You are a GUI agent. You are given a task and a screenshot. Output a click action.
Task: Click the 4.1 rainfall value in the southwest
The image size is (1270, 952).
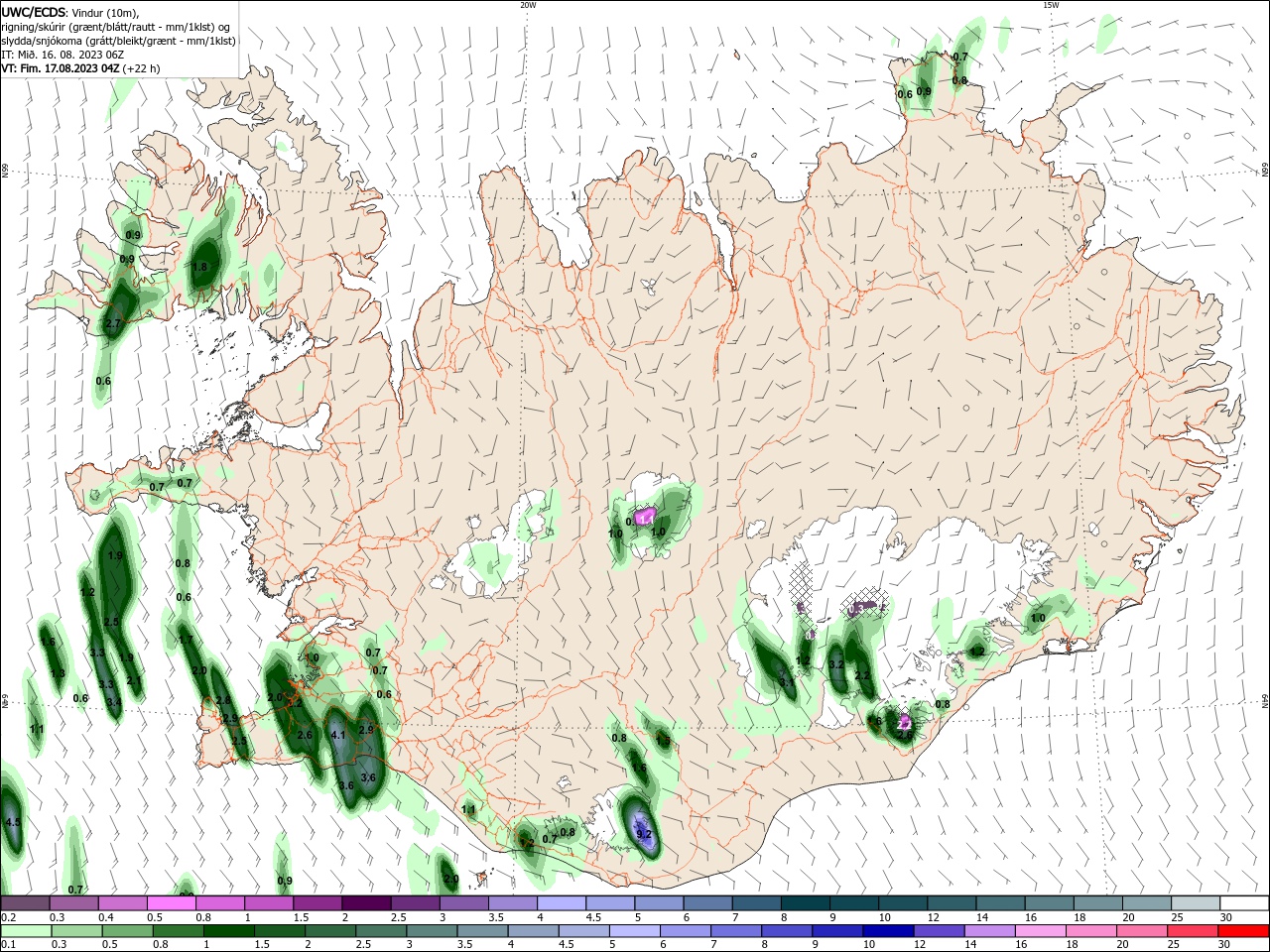tap(337, 735)
